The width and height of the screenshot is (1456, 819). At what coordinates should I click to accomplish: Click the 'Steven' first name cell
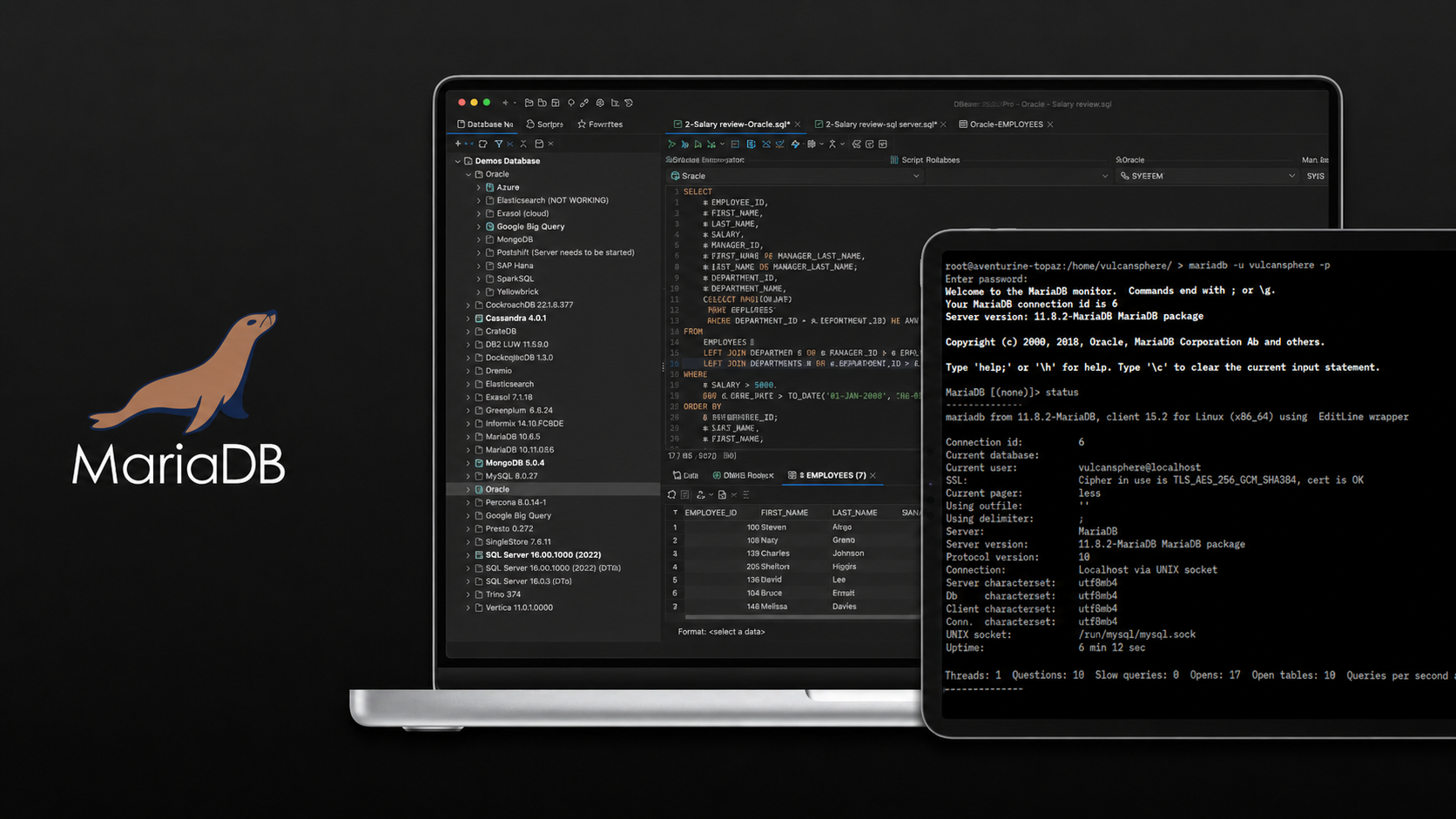click(x=774, y=527)
